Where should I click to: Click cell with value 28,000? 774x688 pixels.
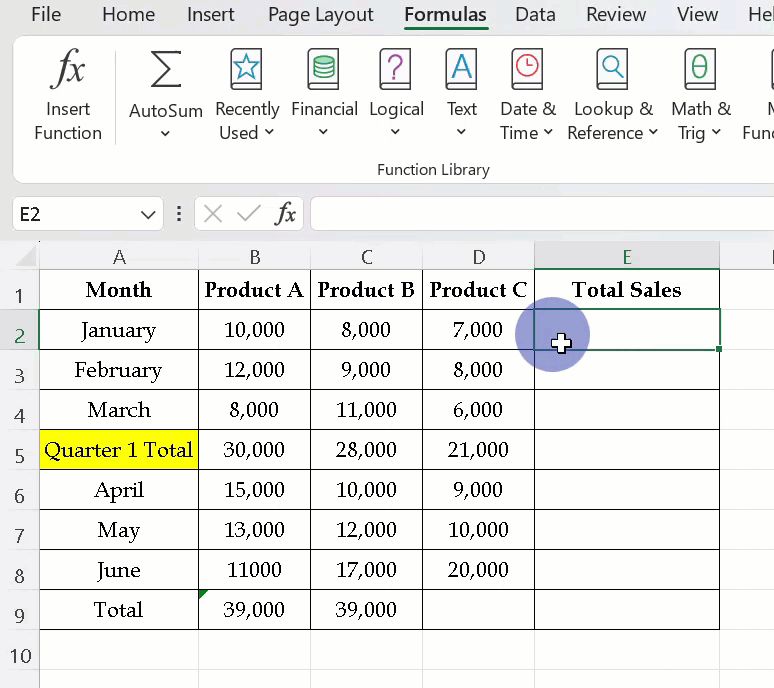pyautogui.click(x=366, y=450)
